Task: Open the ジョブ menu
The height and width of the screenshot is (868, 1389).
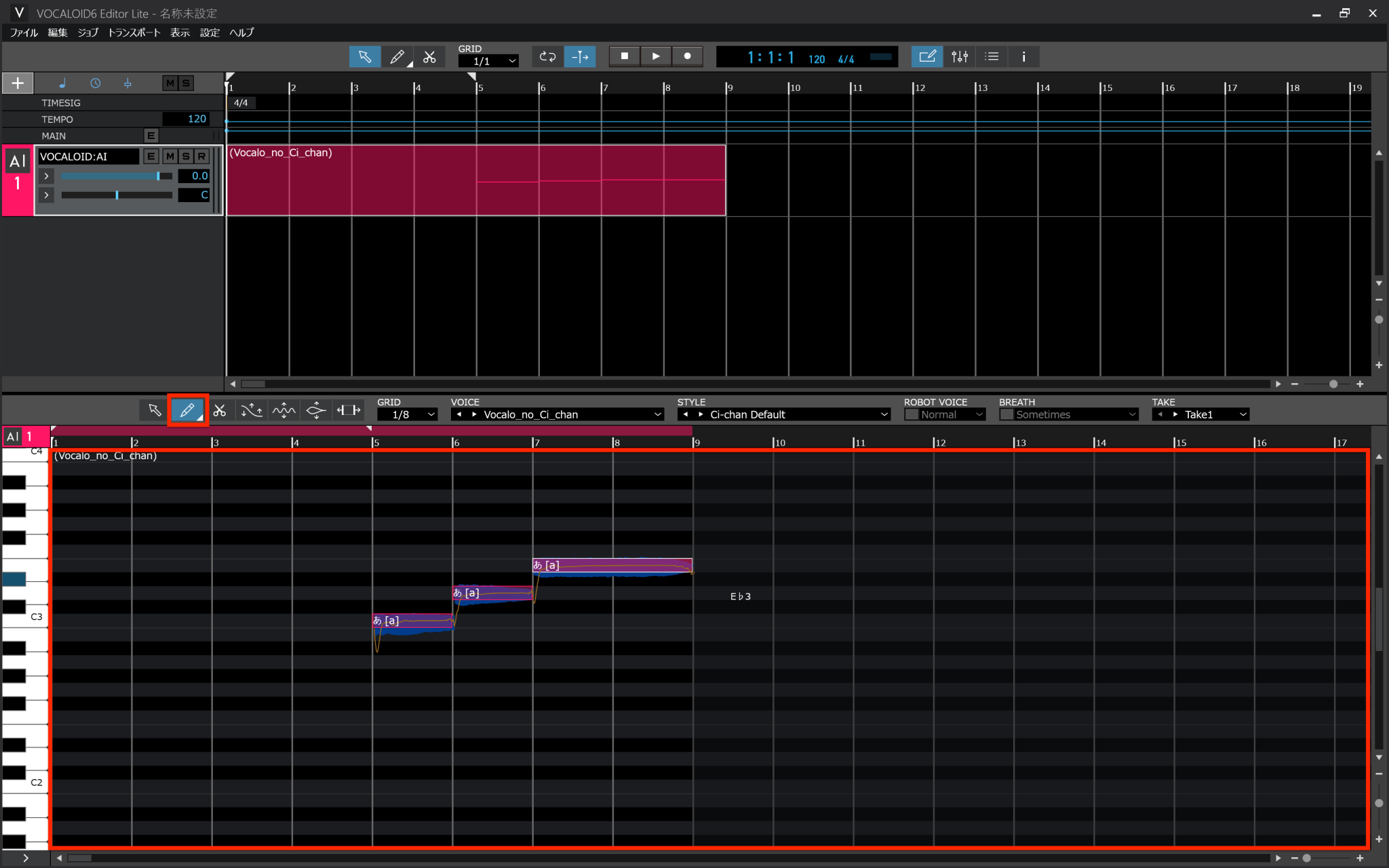Action: click(87, 32)
